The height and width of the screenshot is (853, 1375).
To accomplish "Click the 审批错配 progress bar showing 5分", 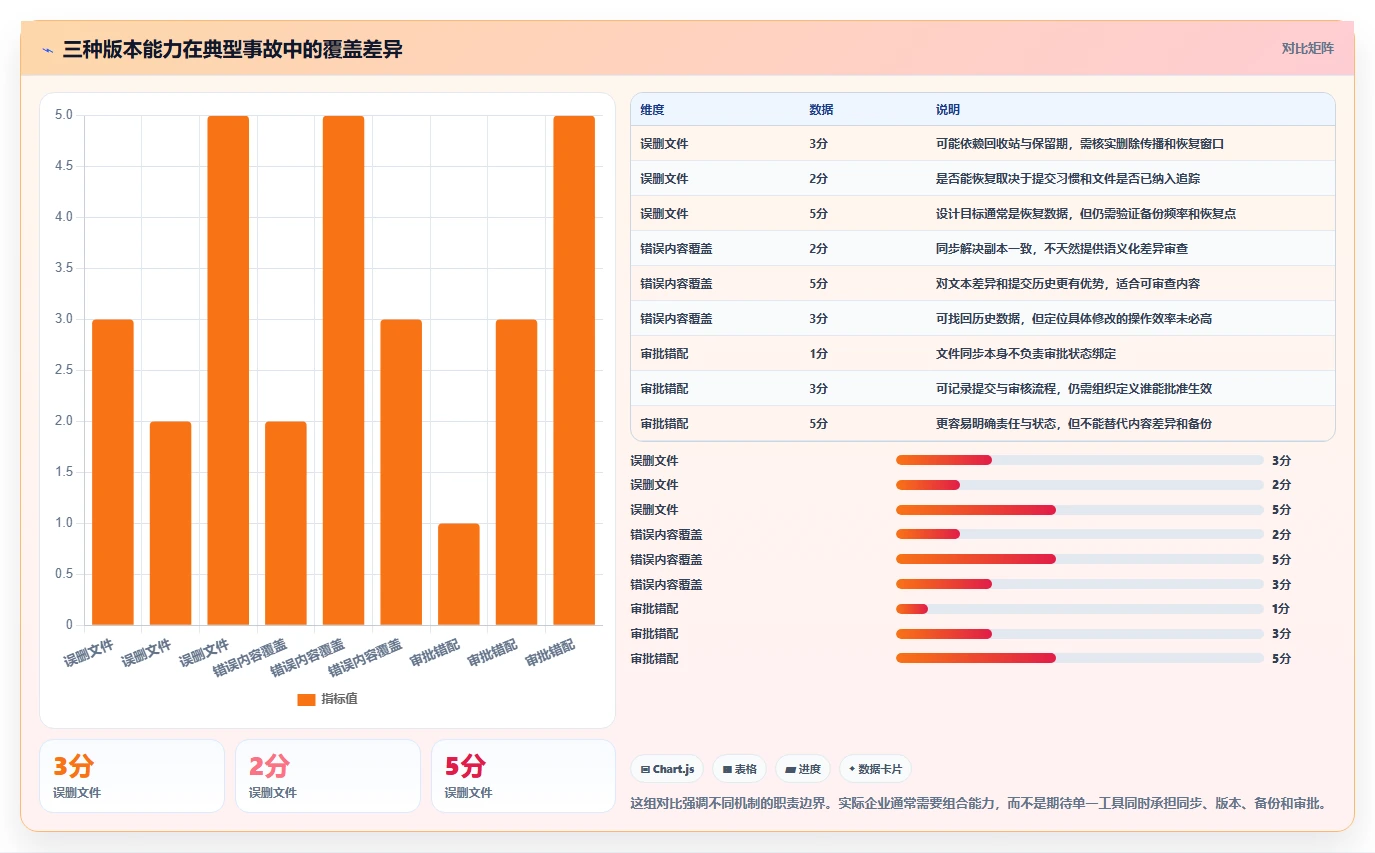I will (1080, 658).
